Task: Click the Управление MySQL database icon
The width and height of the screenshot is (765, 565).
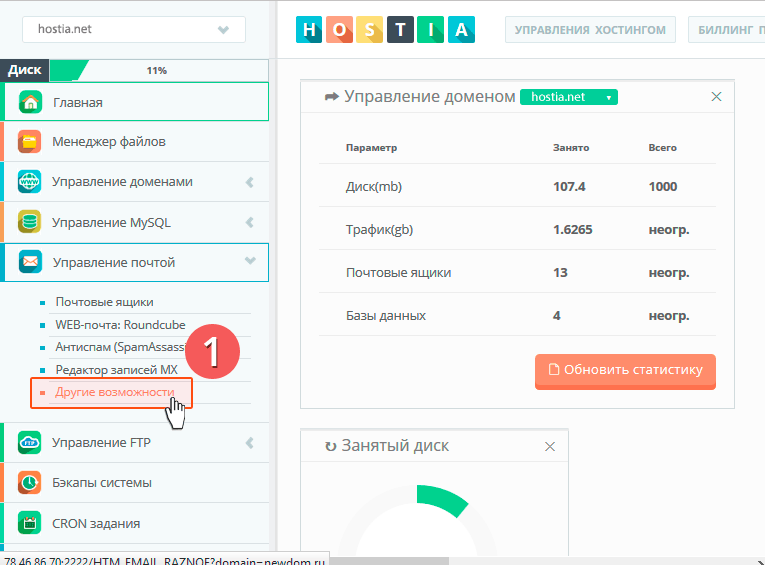Action: [x=29, y=222]
